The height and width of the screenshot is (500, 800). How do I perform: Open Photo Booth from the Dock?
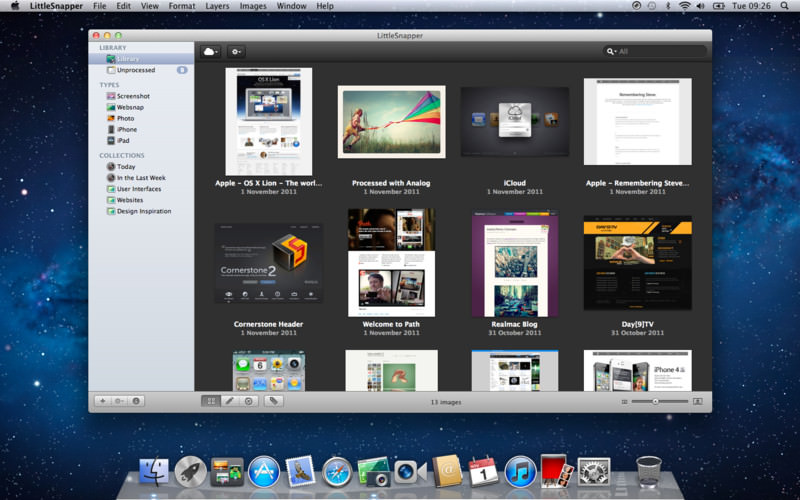tap(557, 470)
